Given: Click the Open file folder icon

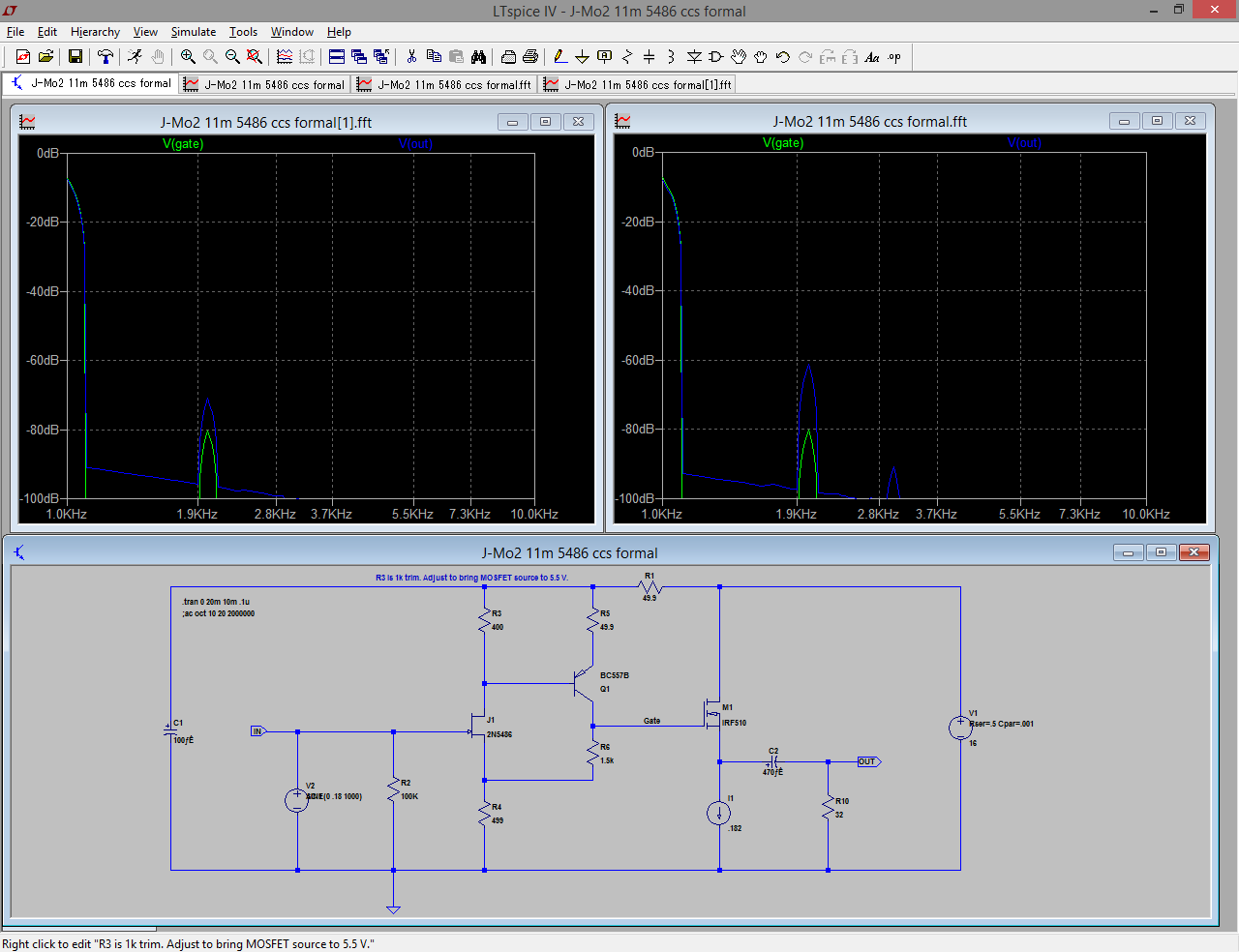Looking at the screenshot, I should [45, 57].
